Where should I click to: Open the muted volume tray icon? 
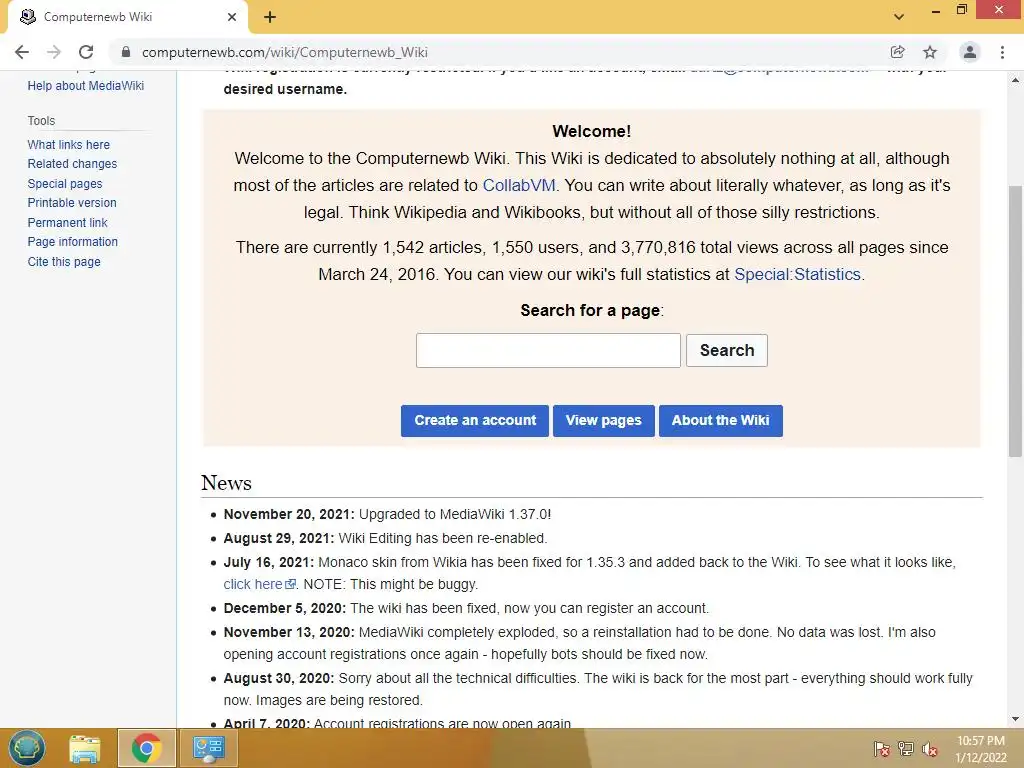pos(930,748)
